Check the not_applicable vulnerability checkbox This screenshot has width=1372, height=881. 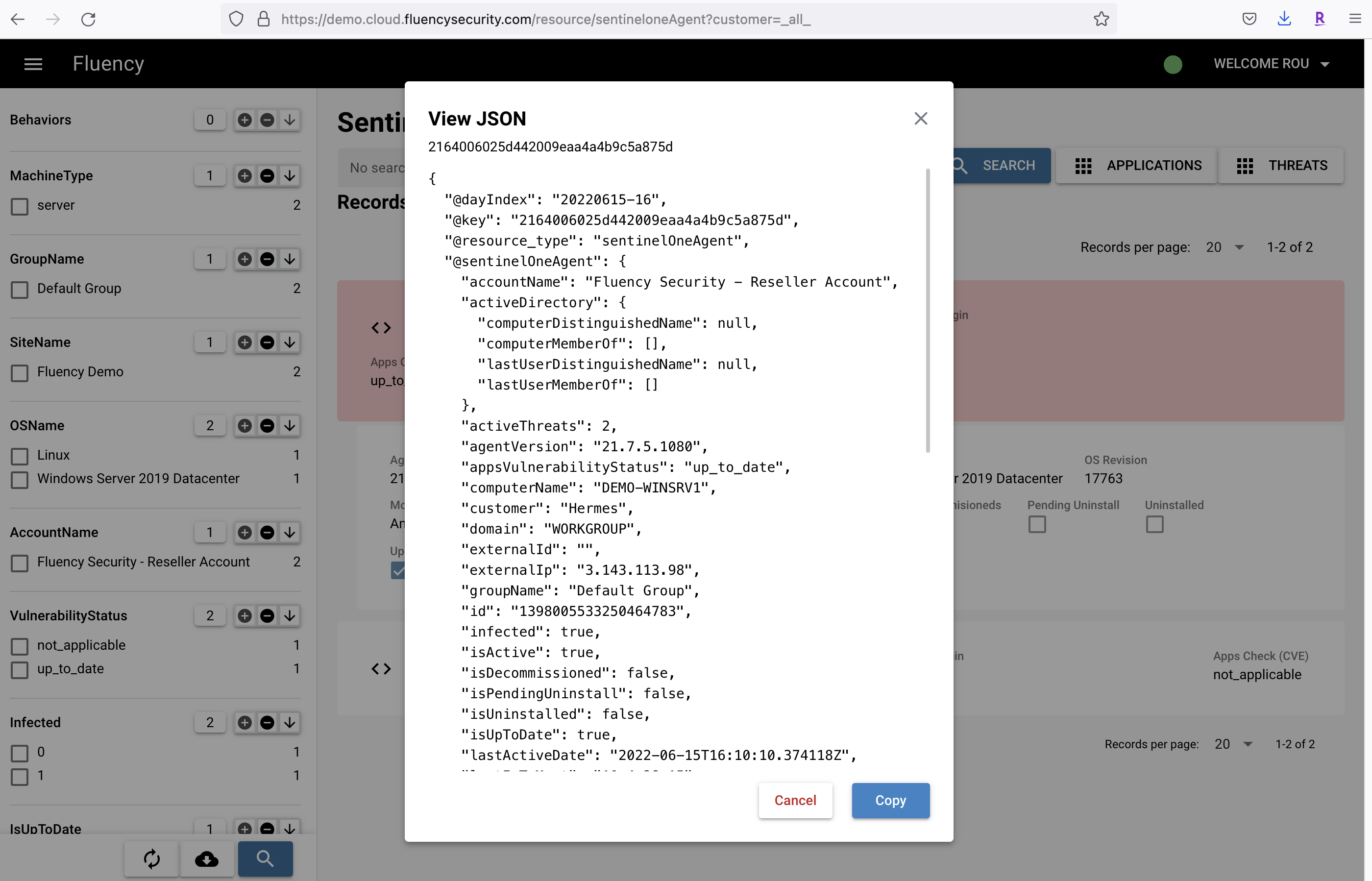(20, 646)
